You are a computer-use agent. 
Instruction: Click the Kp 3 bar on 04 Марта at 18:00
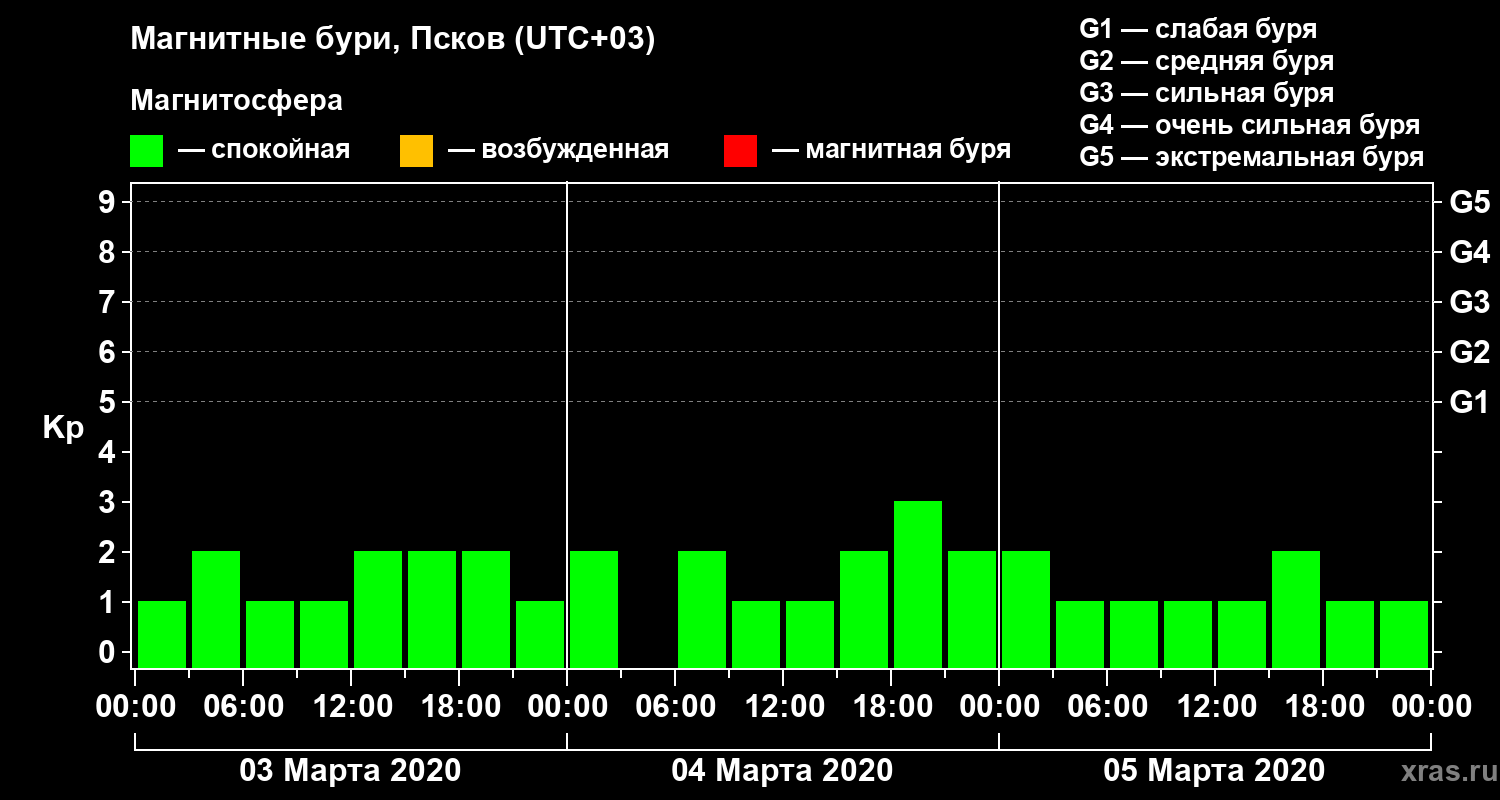(x=918, y=584)
